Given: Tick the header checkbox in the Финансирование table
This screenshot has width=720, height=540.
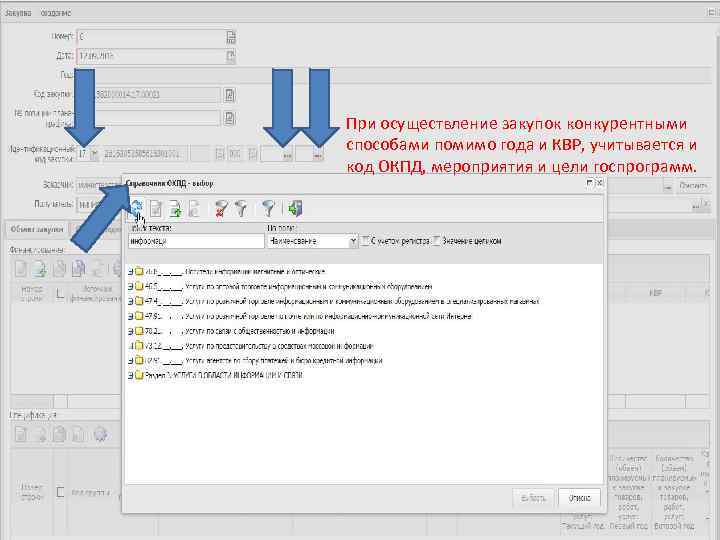Looking at the screenshot, I should (x=60, y=293).
